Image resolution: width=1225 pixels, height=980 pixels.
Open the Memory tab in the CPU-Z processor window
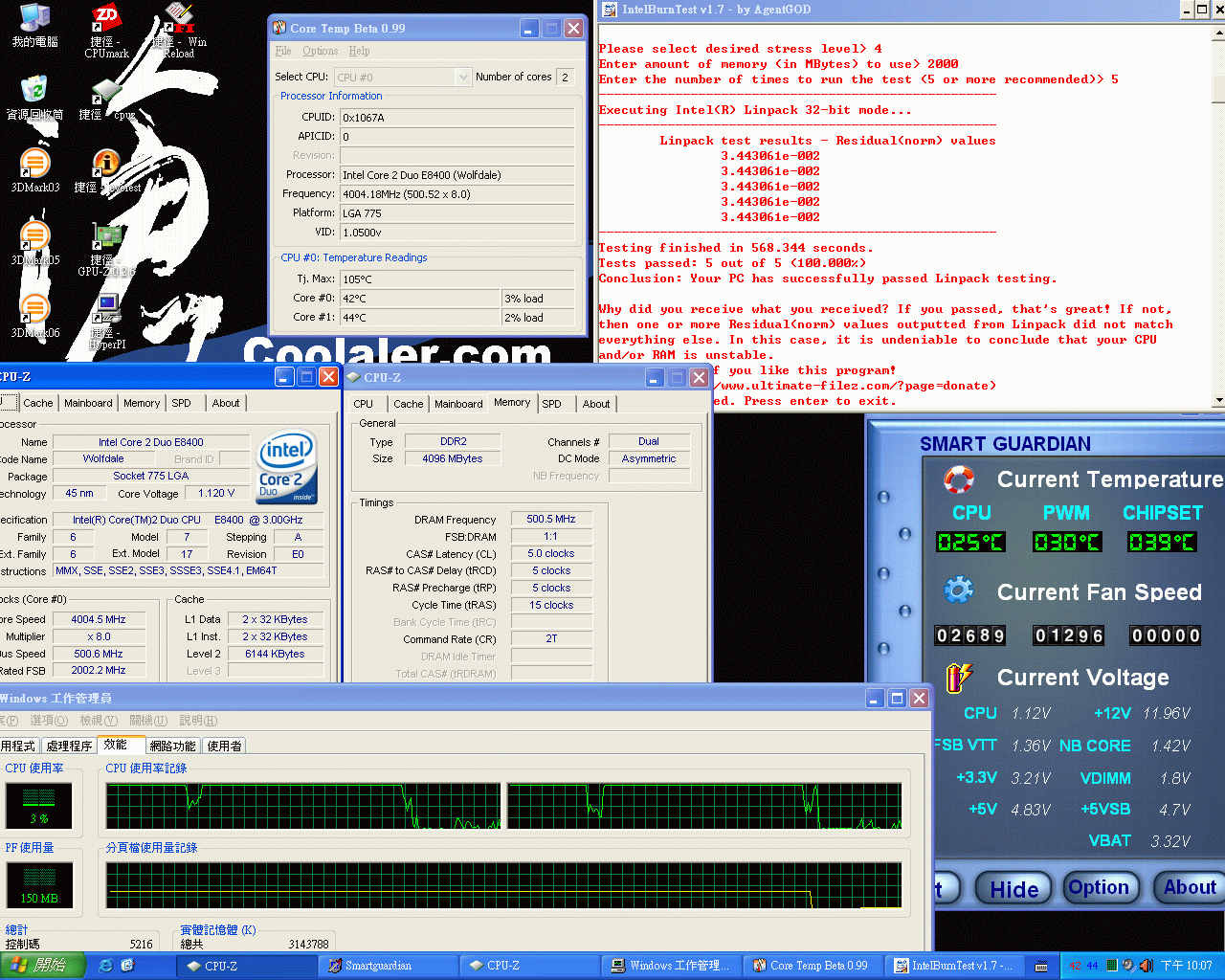coord(142,403)
